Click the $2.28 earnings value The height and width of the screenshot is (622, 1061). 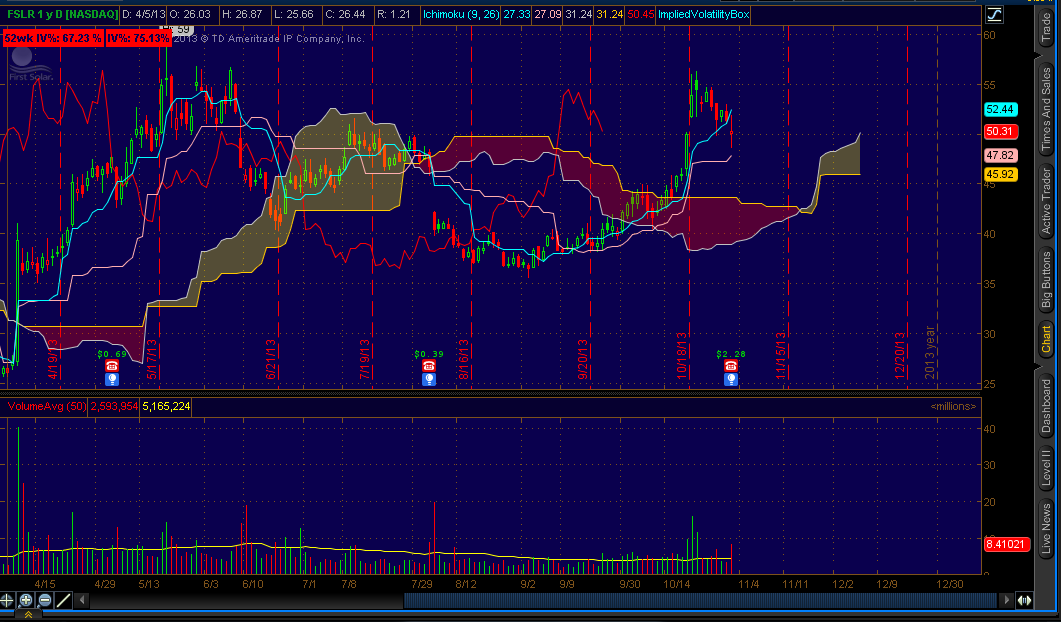coord(731,354)
